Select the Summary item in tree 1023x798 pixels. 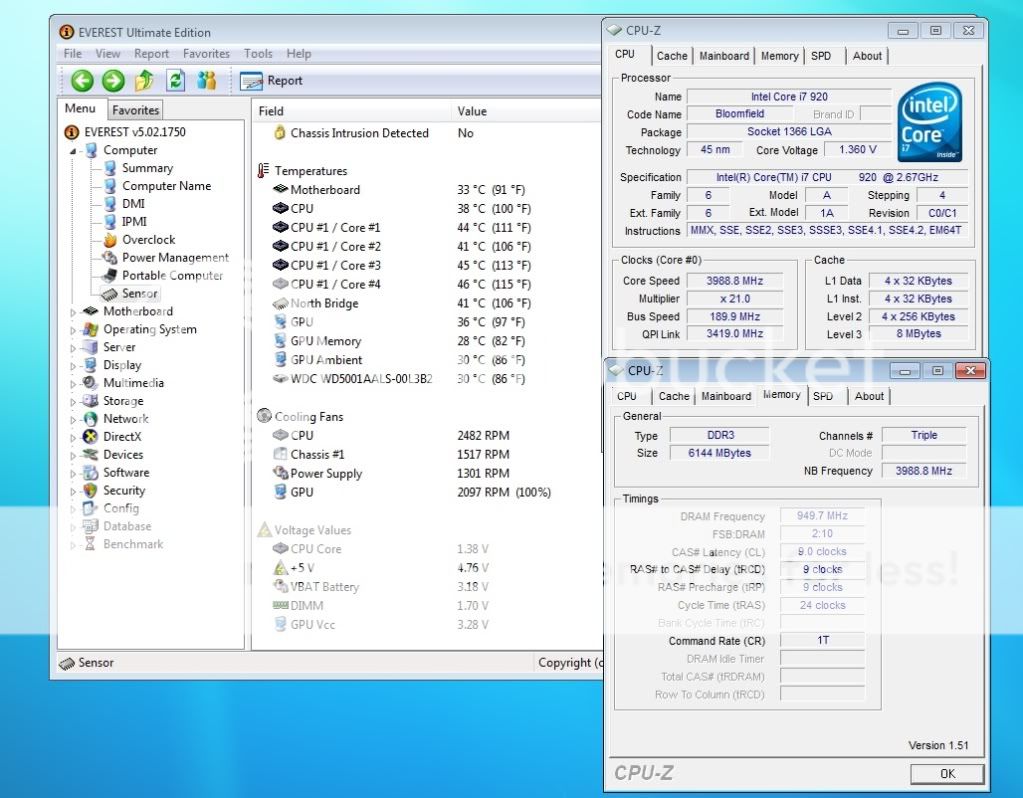[x=147, y=168]
